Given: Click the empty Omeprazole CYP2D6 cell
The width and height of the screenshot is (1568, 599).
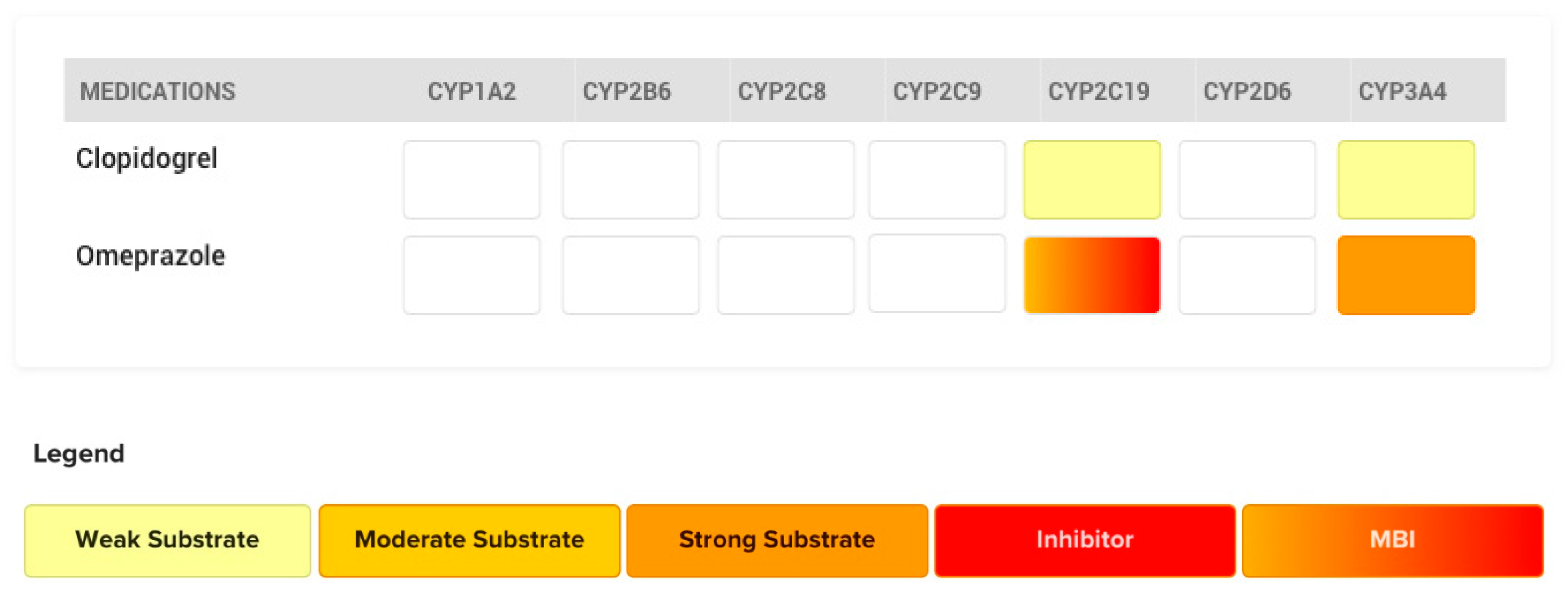Looking at the screenshot, I should pyautogui.click(x=1247, y=275).
